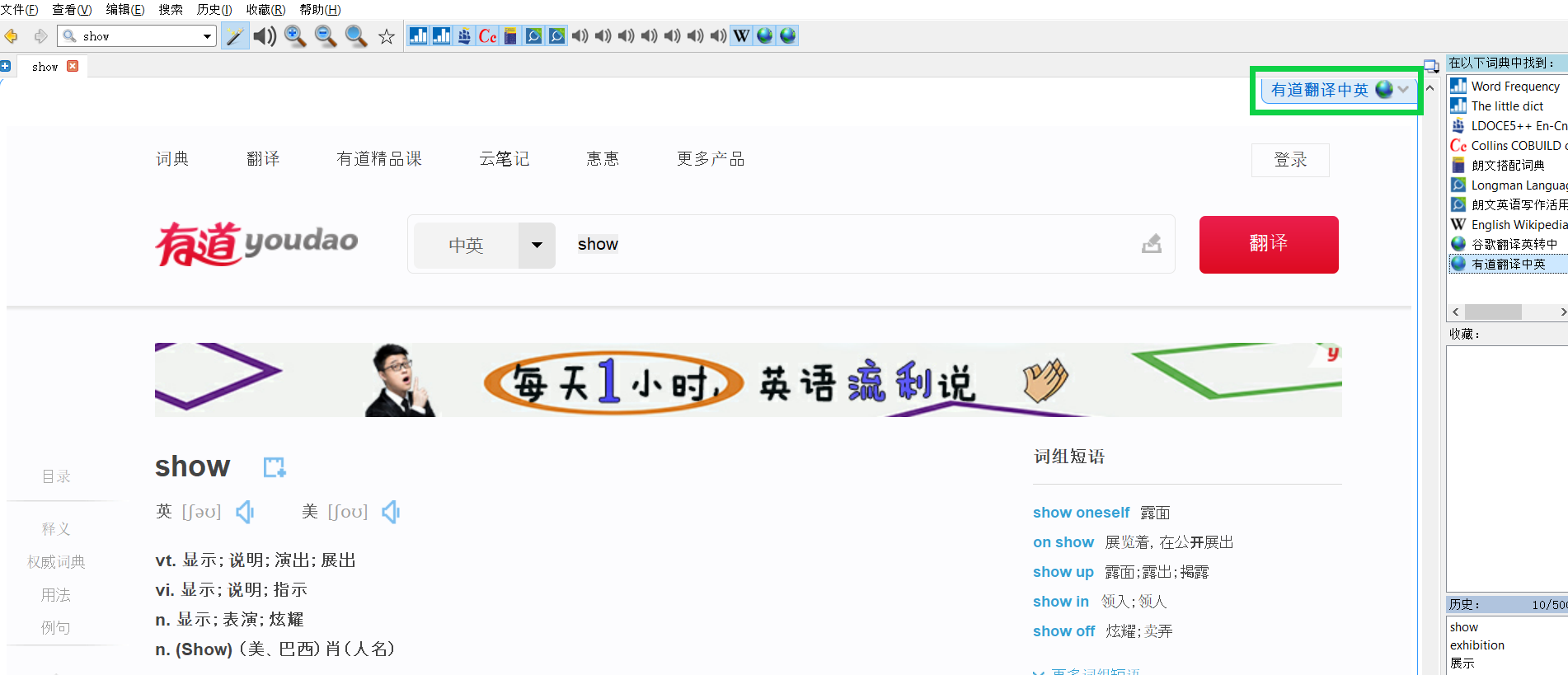
Task: Jump to 权威词典 section in sidebar
Action: point(56,562)
